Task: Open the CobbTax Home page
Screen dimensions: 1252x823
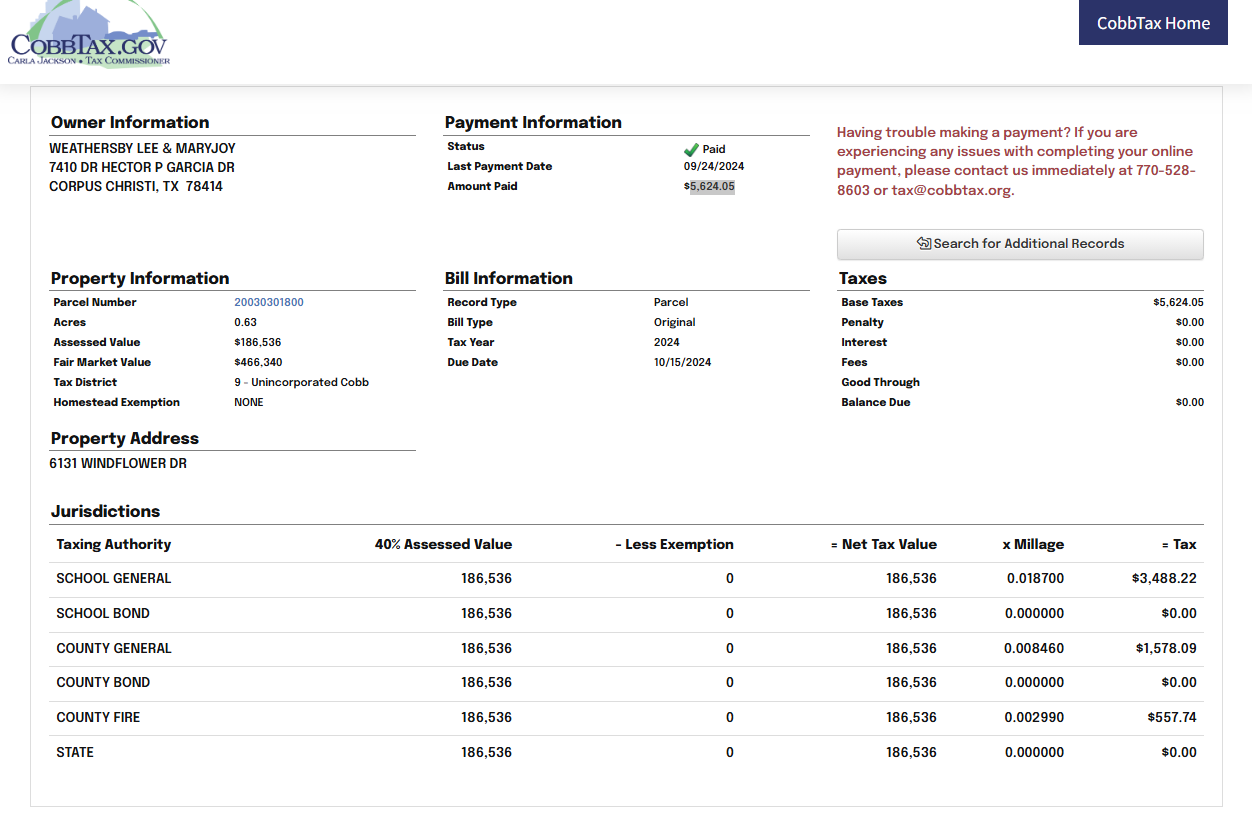Action: (1153, 23)
